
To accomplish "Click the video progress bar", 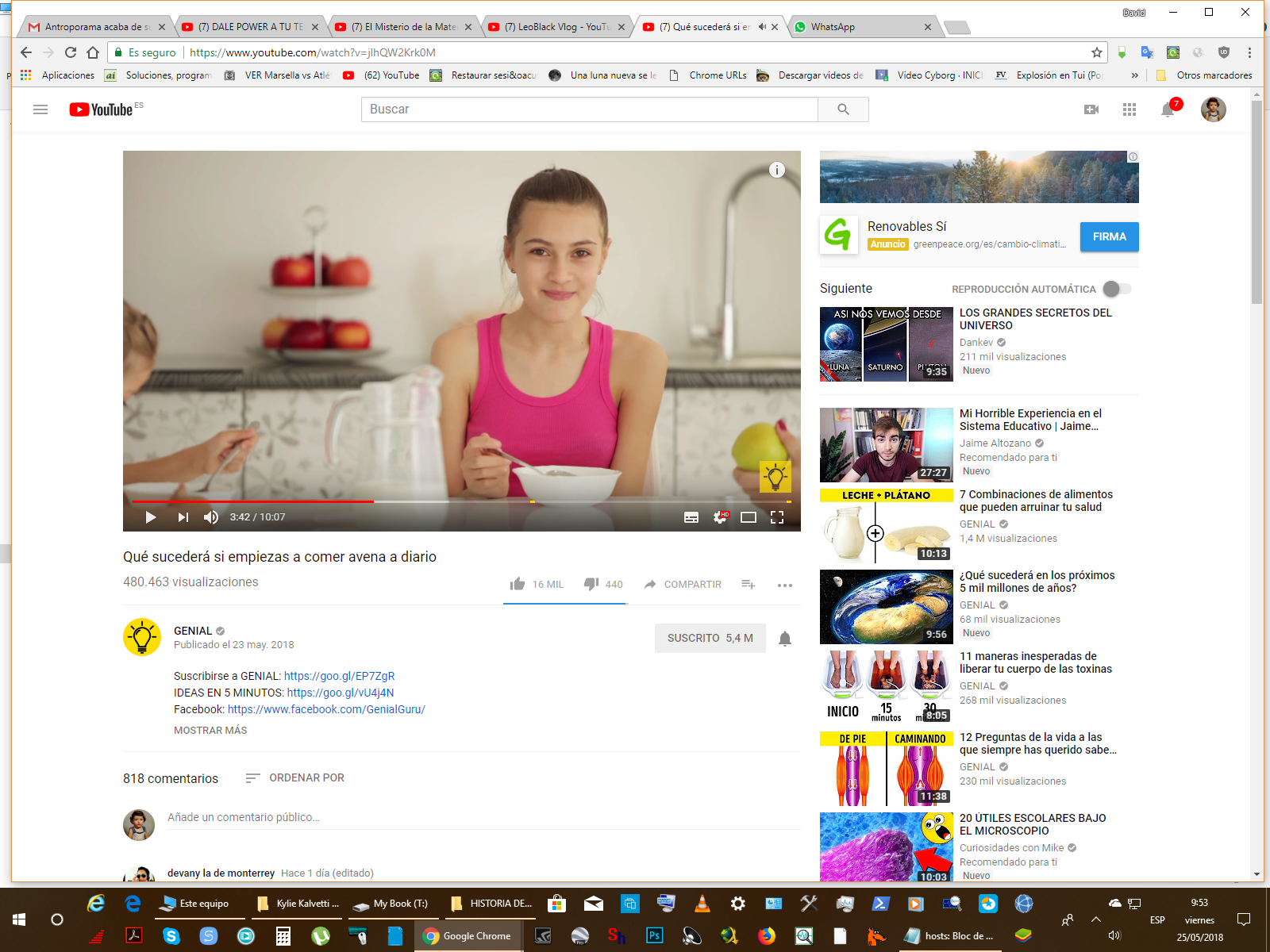I will [460, 501].
